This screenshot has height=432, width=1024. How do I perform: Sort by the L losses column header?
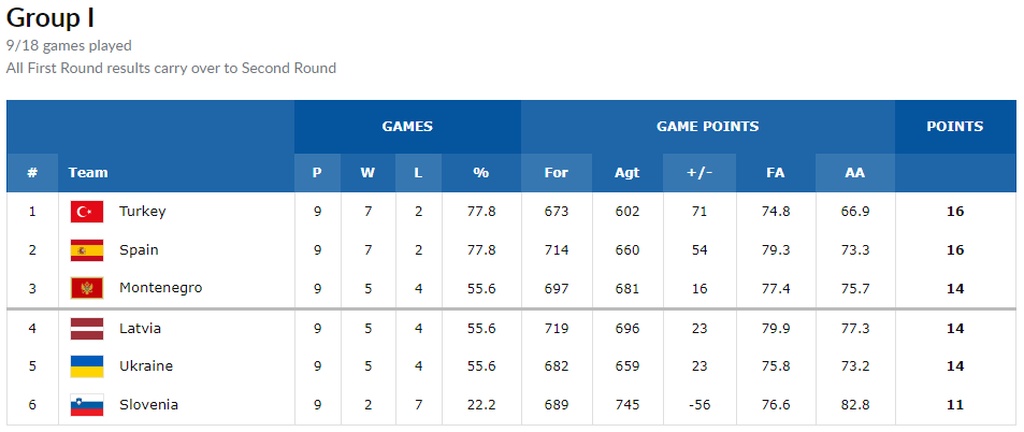click(x=418, y=173)
